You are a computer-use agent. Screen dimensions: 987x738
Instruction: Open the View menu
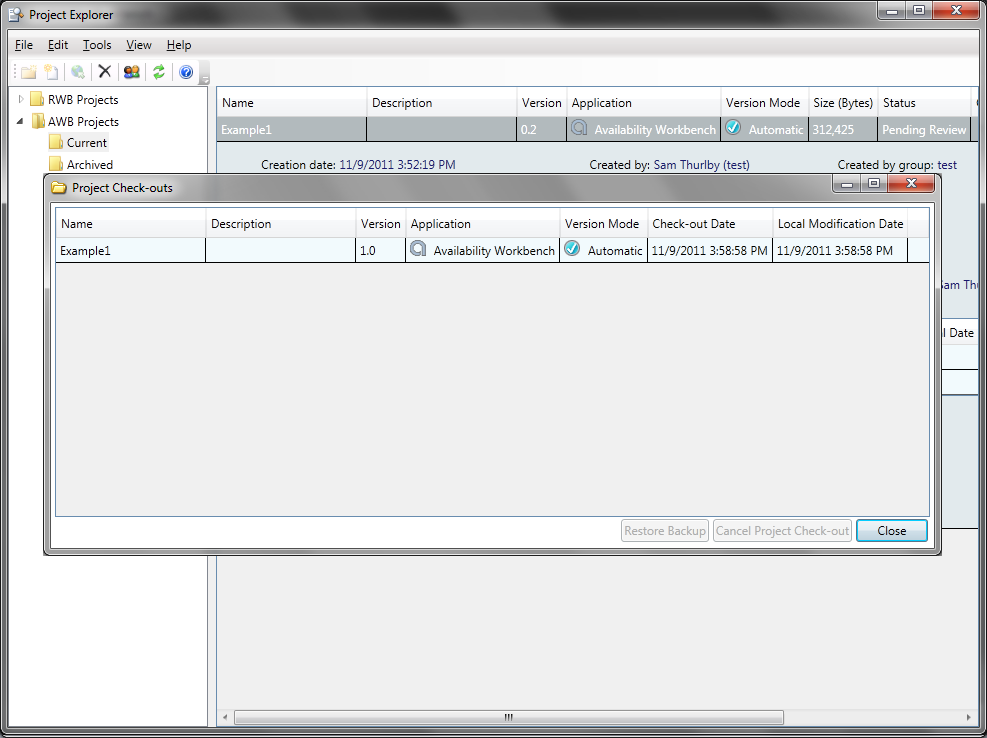point(139,45)
